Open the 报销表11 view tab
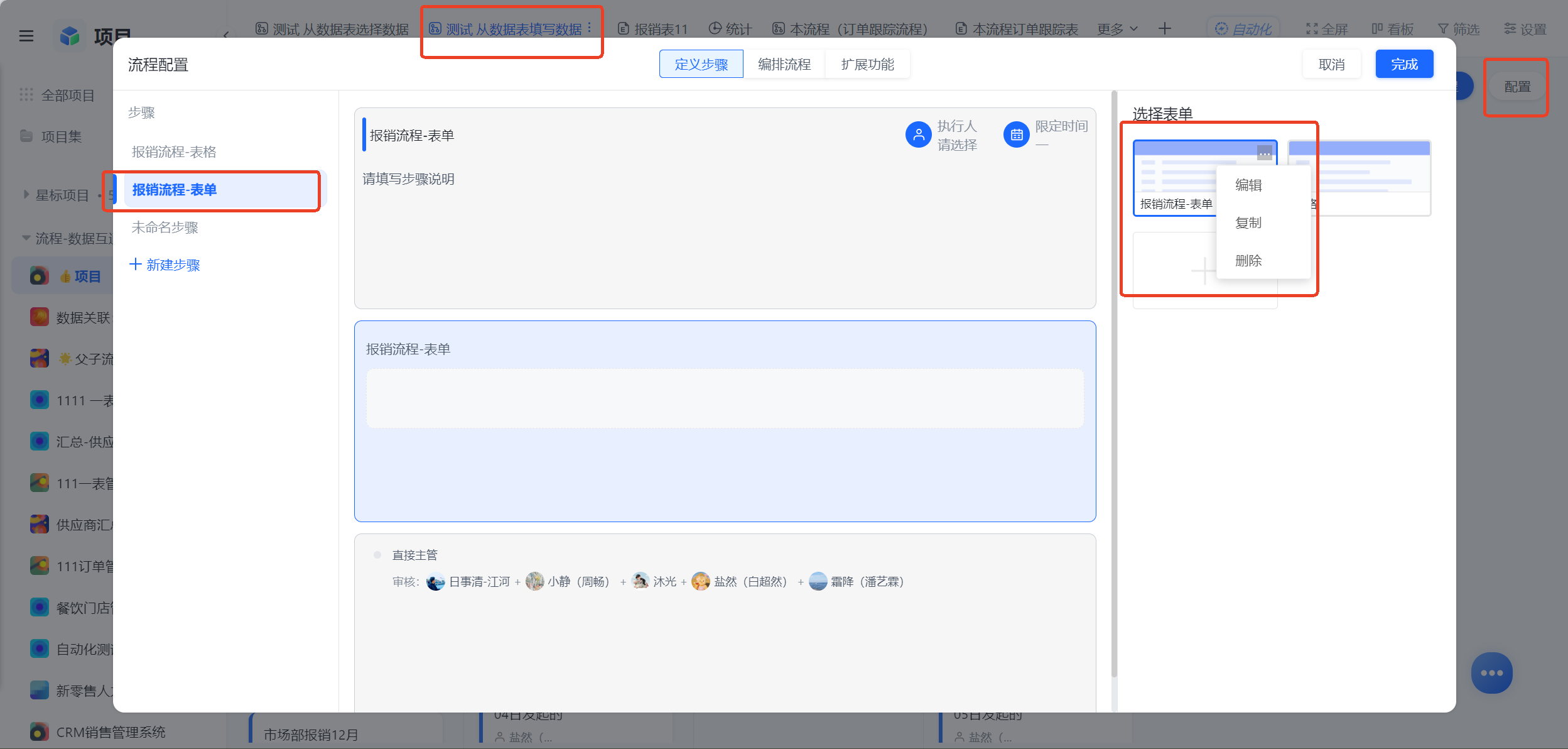 pyautogui.click(x=653, y=29)
